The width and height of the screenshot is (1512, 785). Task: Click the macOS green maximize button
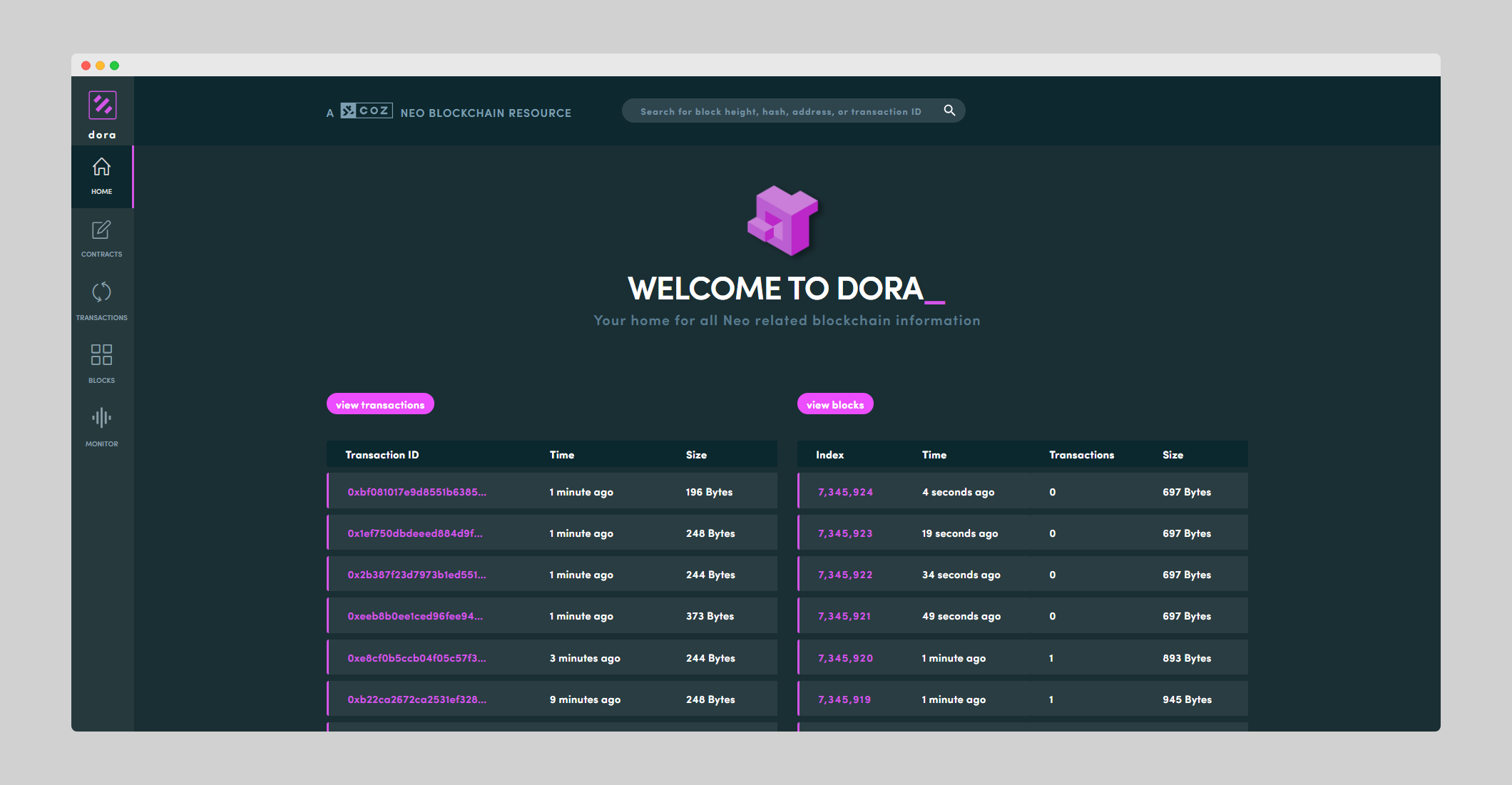pyautogui.click(x=114, y=66)
